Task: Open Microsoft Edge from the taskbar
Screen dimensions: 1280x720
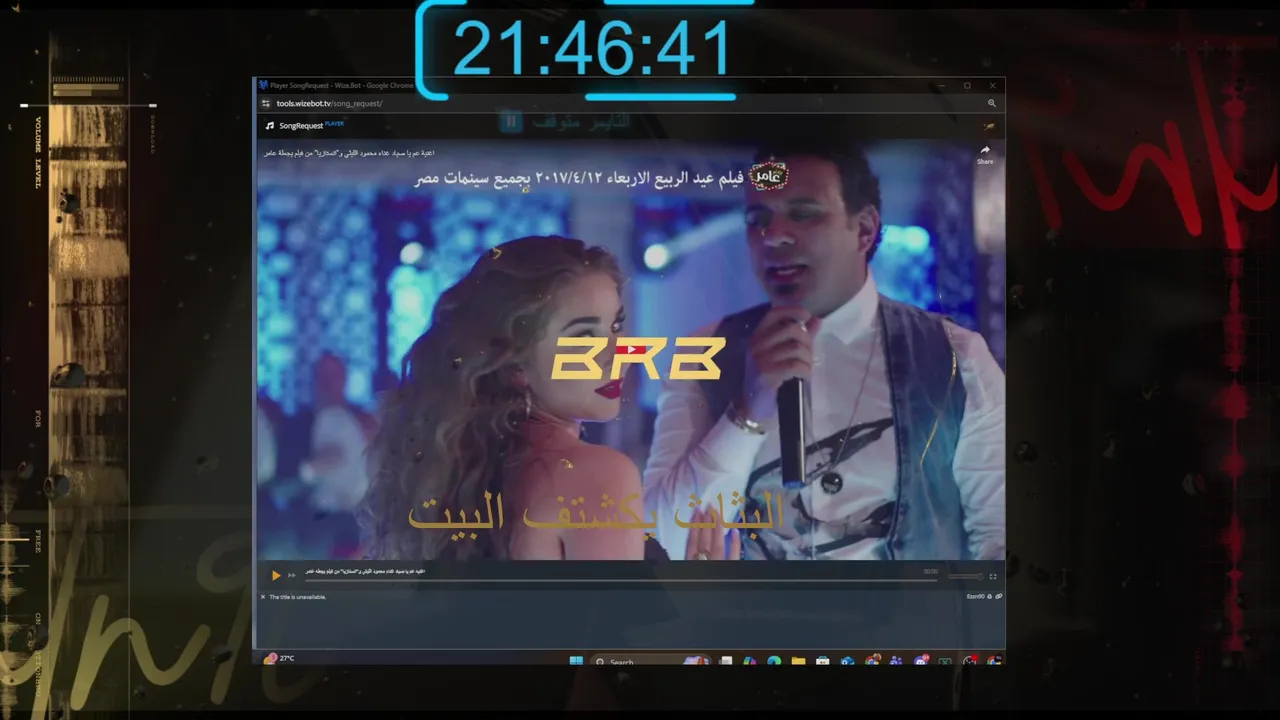Action: pyautogui.click(x=774, y=662)
